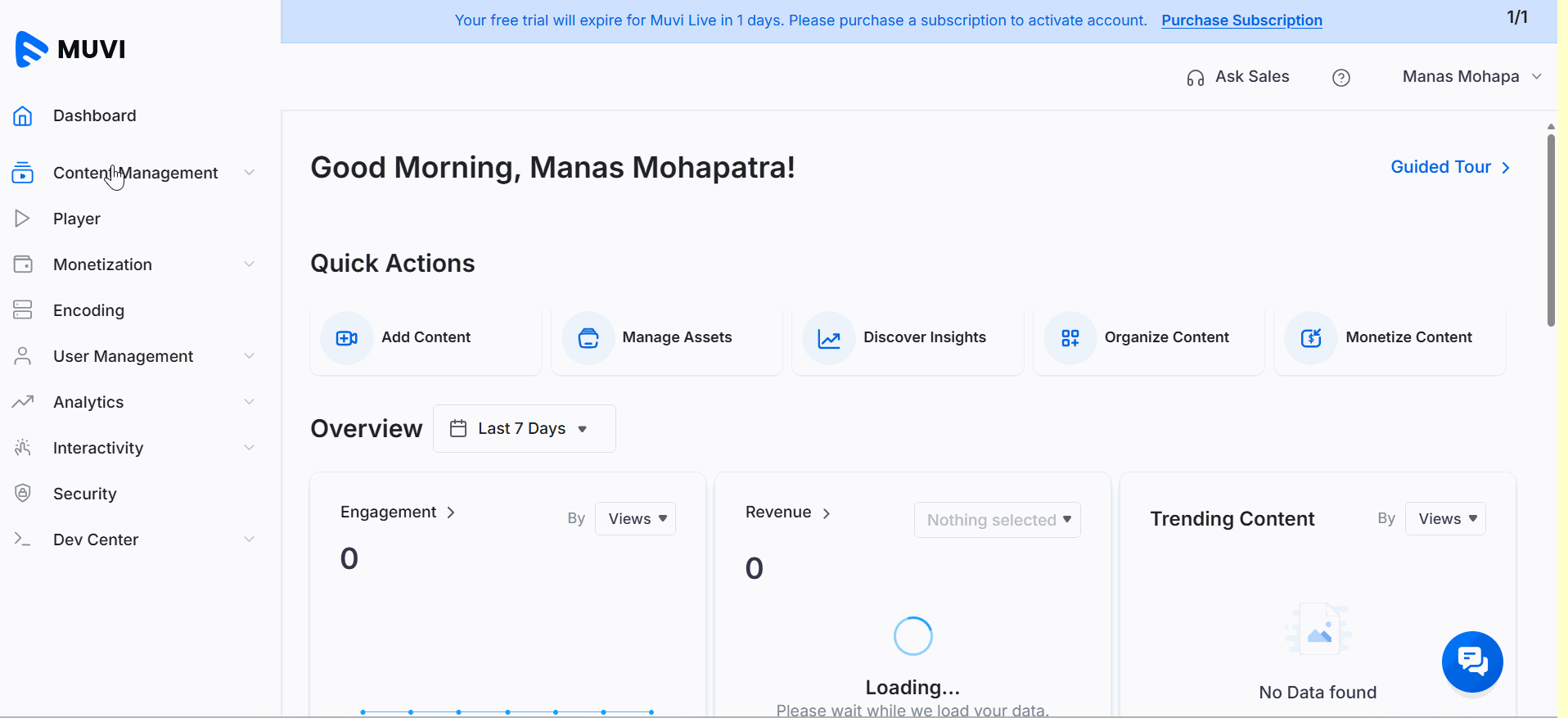
Task: Open the Engagement Views dropdown
Action: tap(636, 519)
